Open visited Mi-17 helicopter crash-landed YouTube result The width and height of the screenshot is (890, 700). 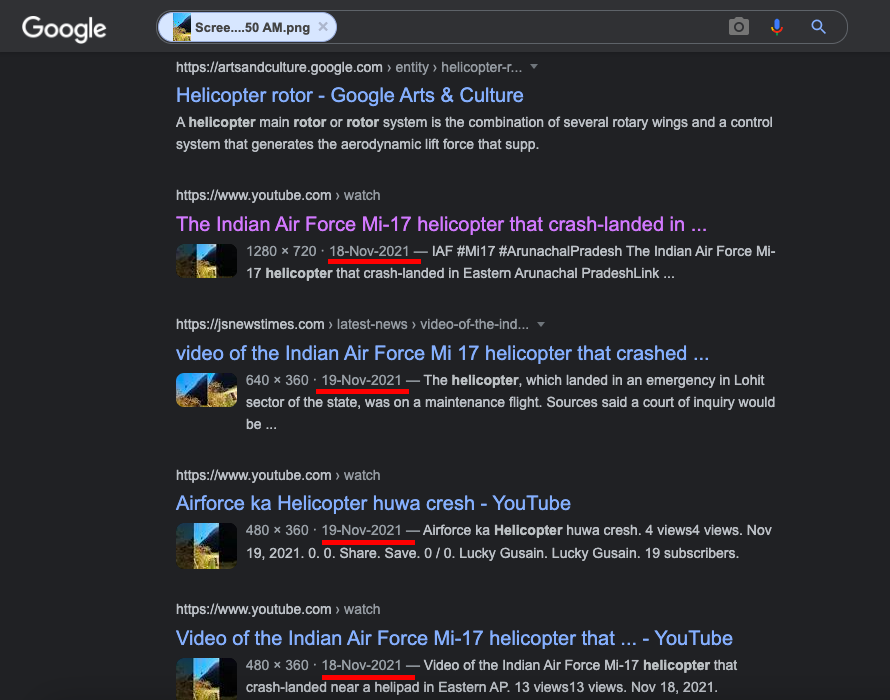[441, 224]
